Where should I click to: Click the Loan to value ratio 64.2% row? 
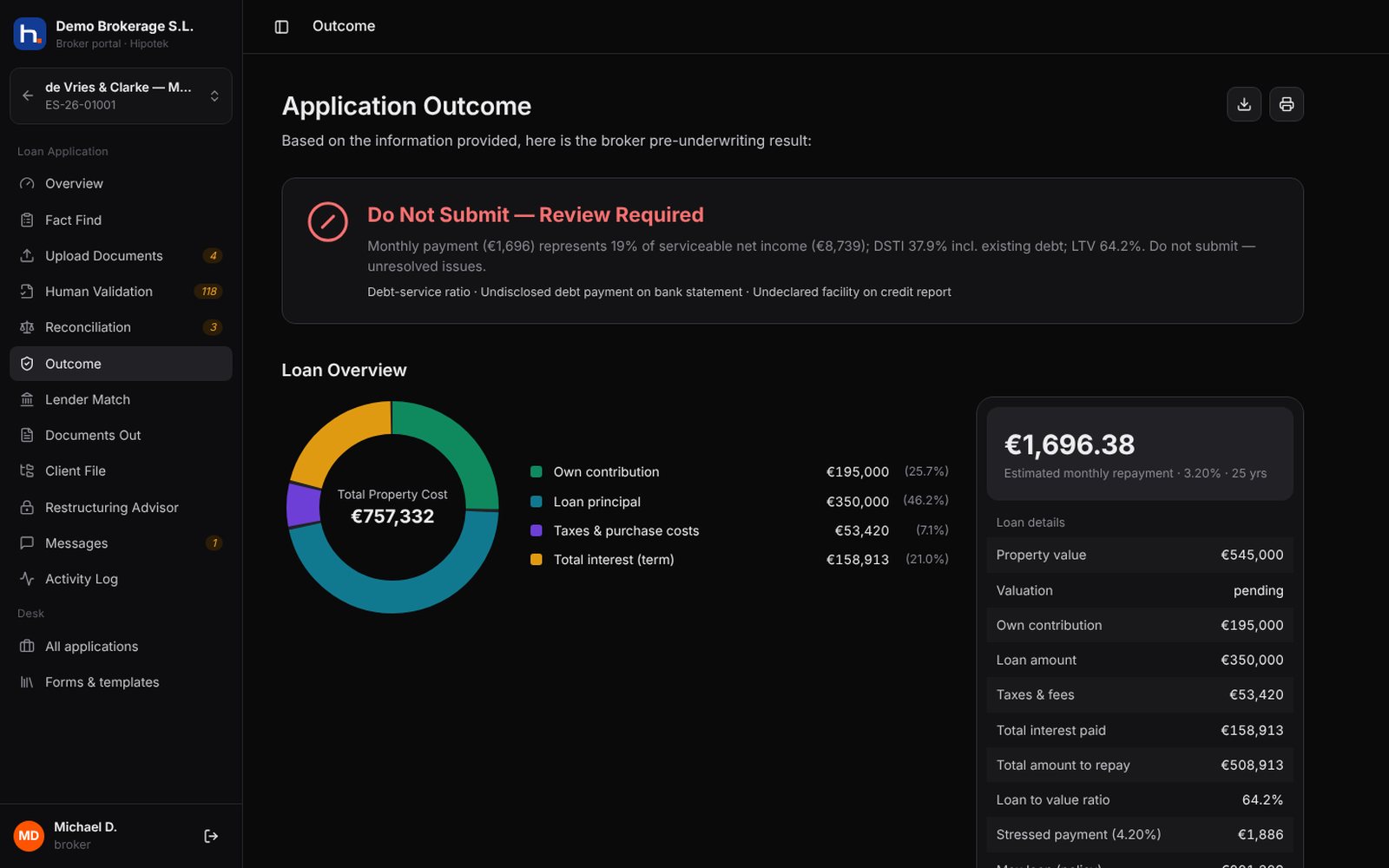(x=1140, y=800)
